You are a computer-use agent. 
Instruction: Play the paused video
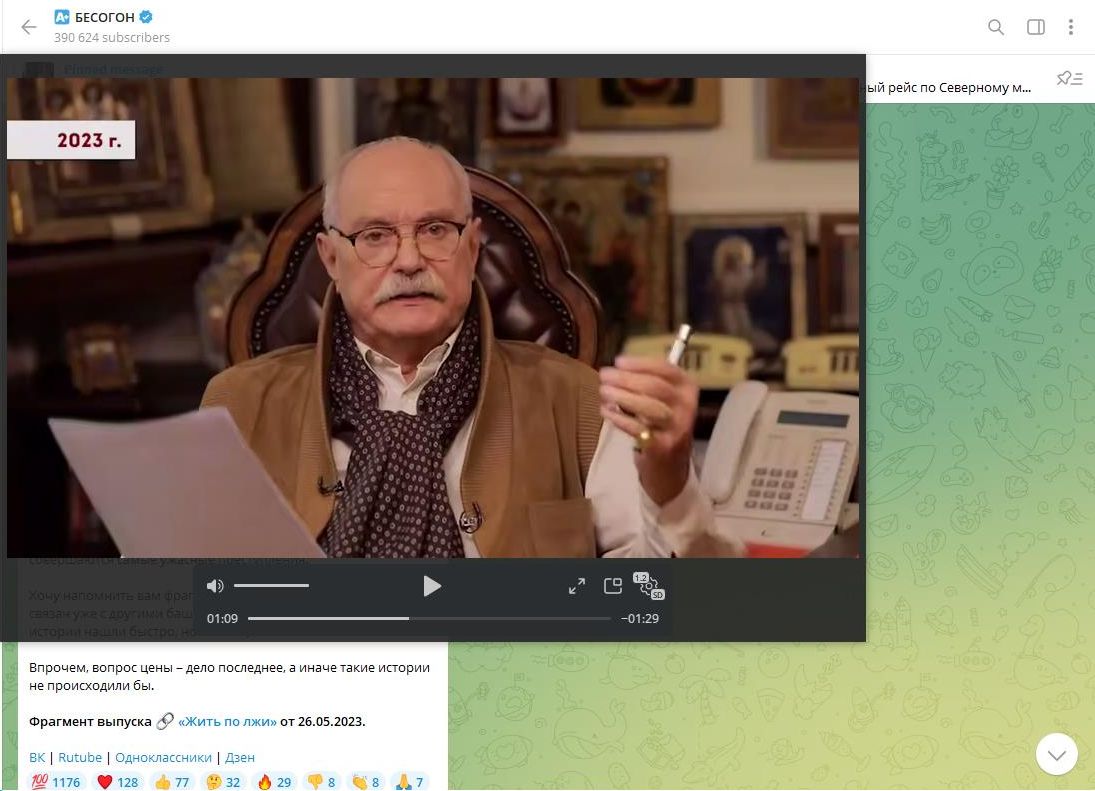click(x=432, y=586)
